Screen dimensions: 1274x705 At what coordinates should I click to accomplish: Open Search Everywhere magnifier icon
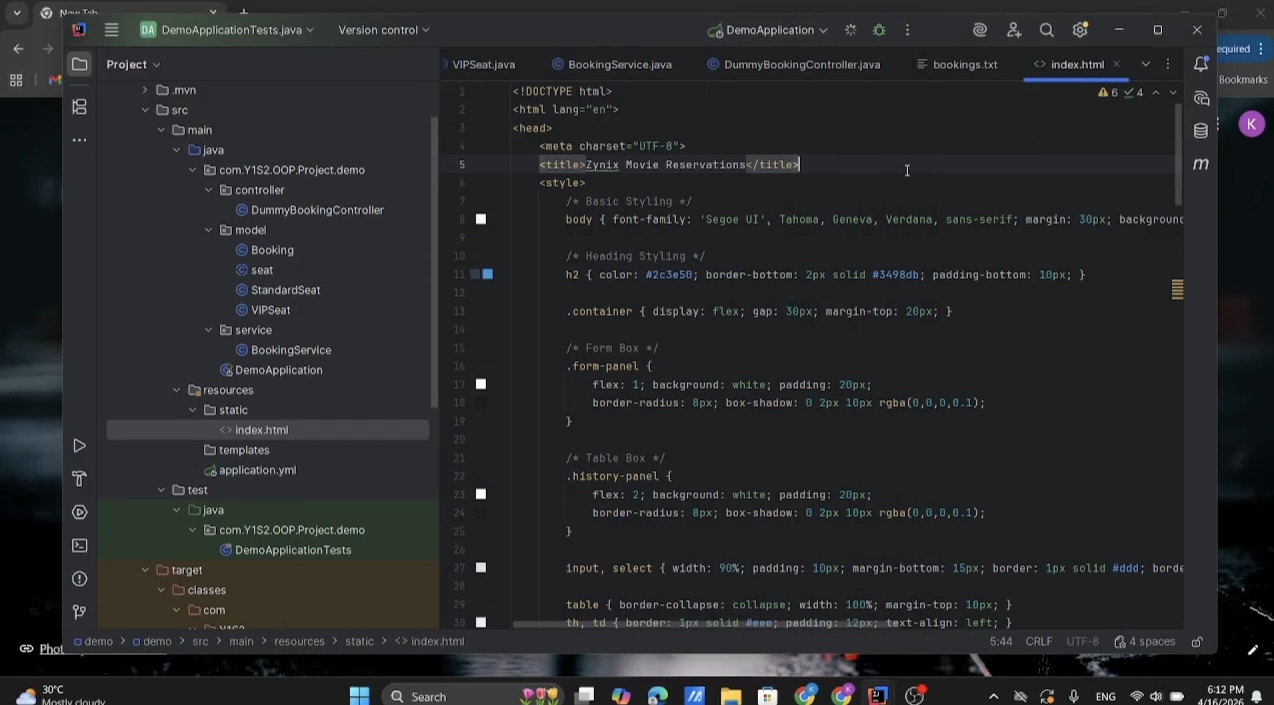click(1046, 30)
